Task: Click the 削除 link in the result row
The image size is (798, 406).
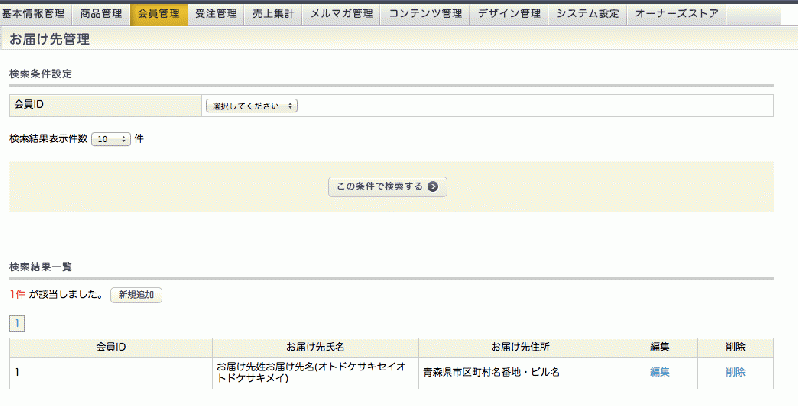Action: (x=735, y=372)
